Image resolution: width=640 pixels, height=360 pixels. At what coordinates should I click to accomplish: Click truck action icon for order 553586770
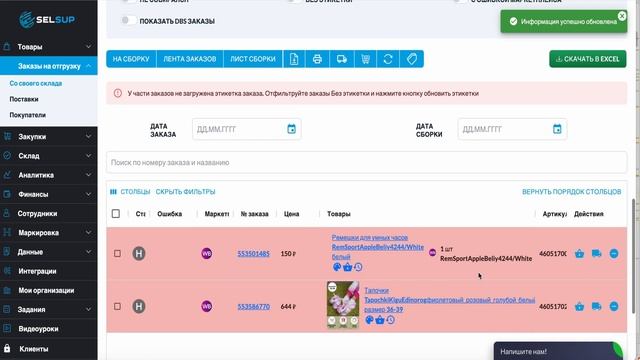[x=596, y=307]
